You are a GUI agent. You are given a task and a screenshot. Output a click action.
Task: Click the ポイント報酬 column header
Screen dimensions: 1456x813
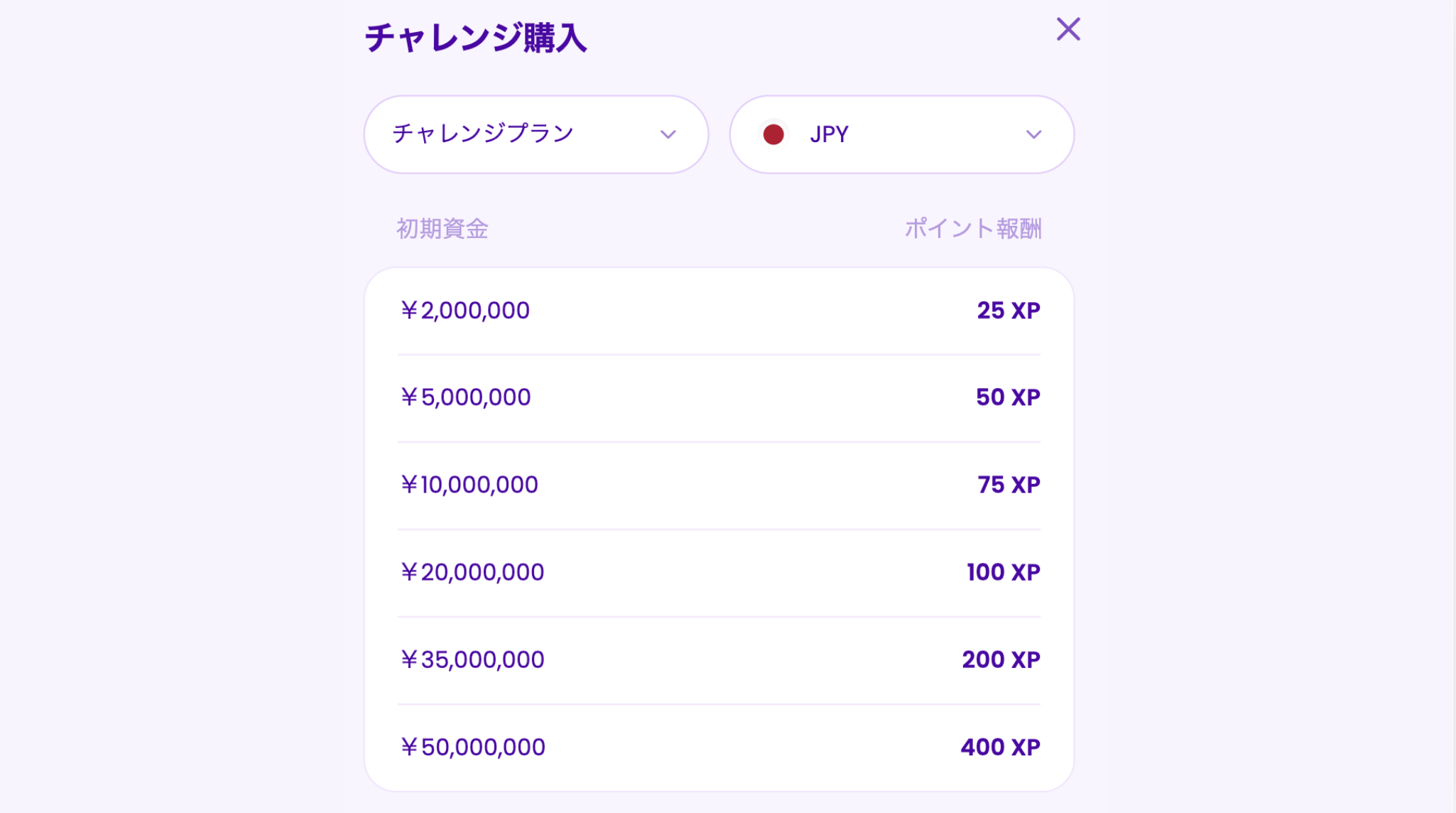coord(972,229)
